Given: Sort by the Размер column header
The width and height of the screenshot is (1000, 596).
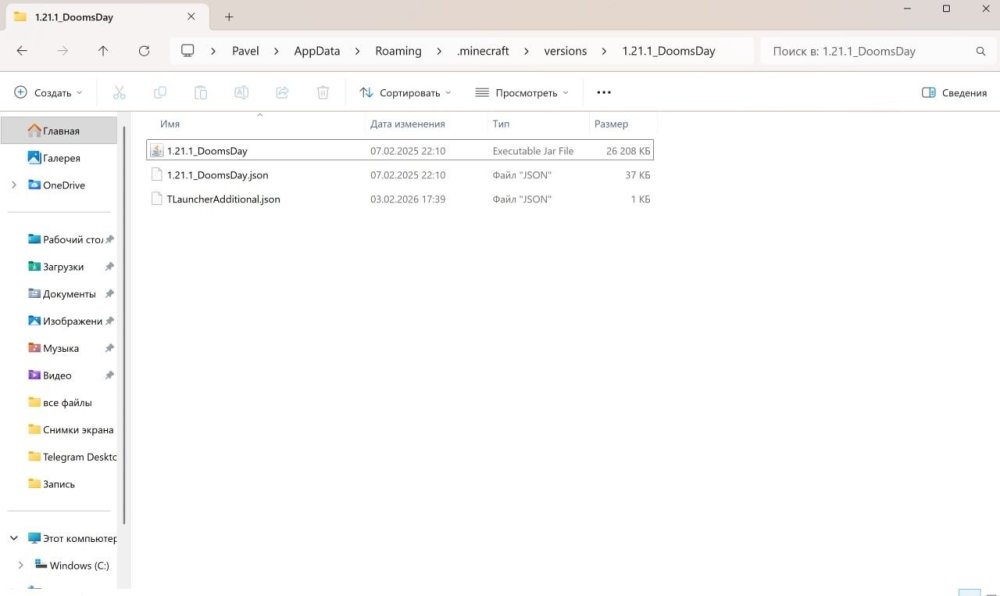Looking at the screenshot, I should point(611,124).
